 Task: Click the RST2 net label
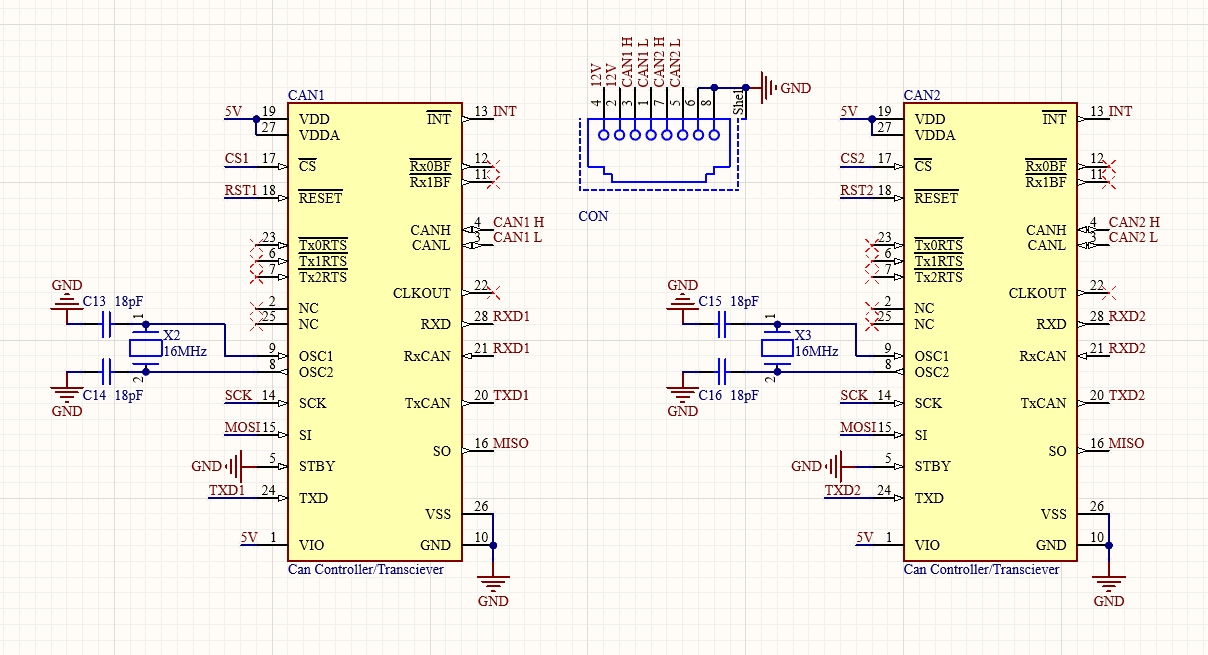(x=857, y=190)
